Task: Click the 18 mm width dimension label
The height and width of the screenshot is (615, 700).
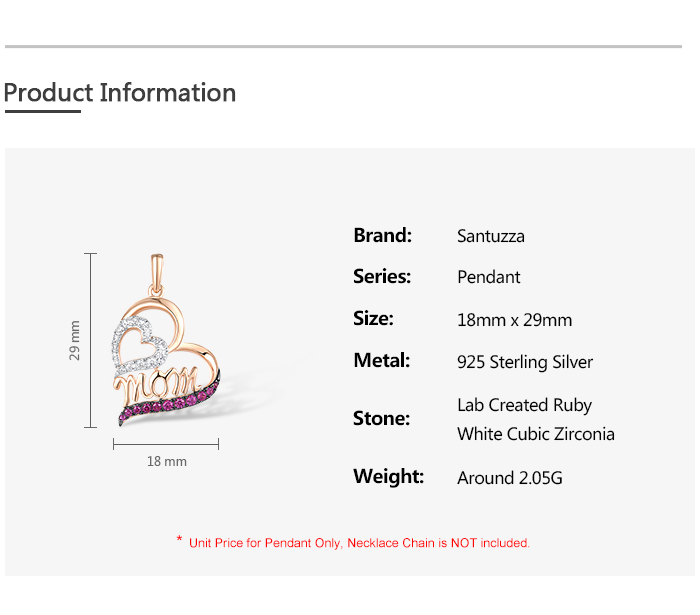Action: pyautogui.click(x=167, y=461)
